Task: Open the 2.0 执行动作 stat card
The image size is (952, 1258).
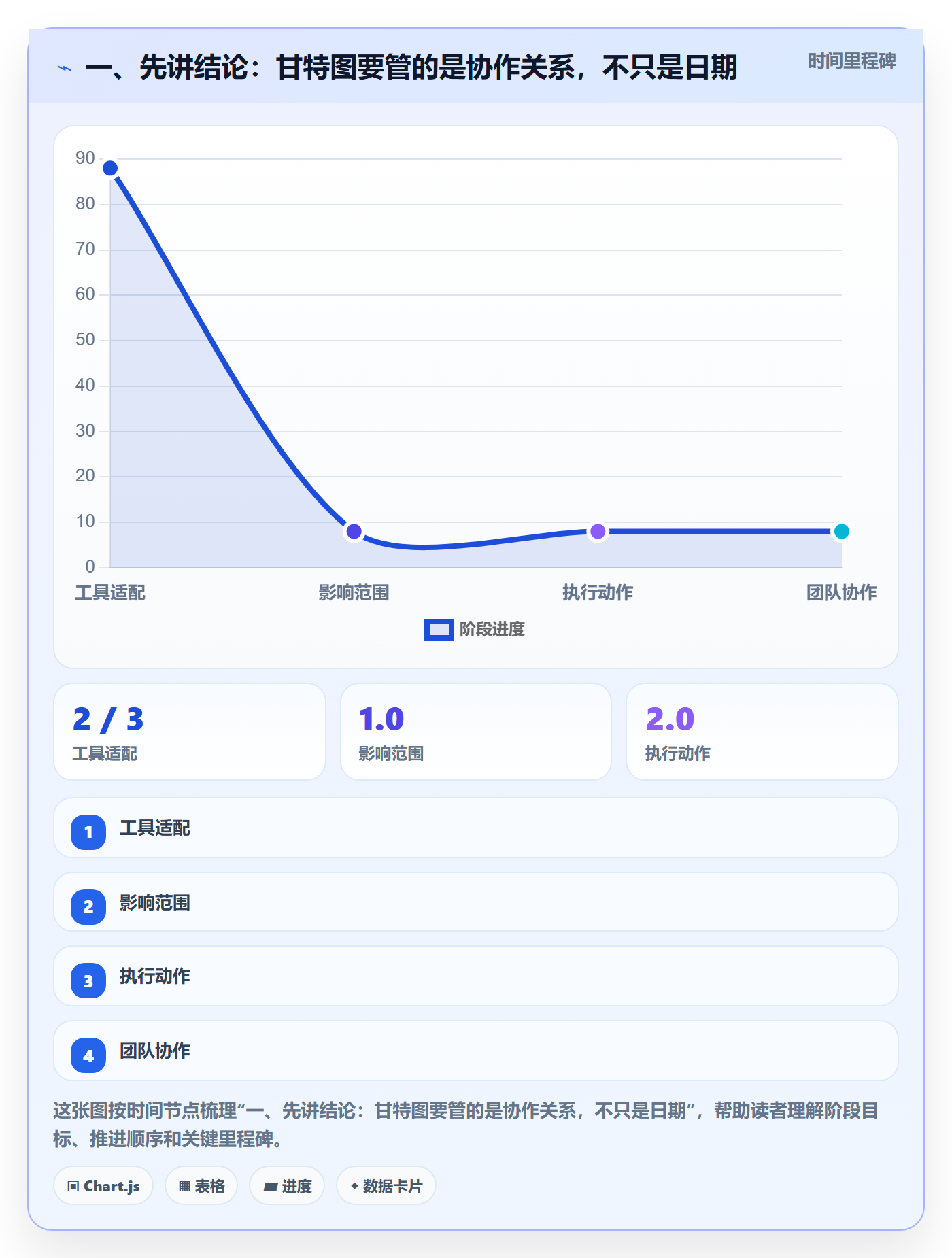Action: tap(762, 732)
